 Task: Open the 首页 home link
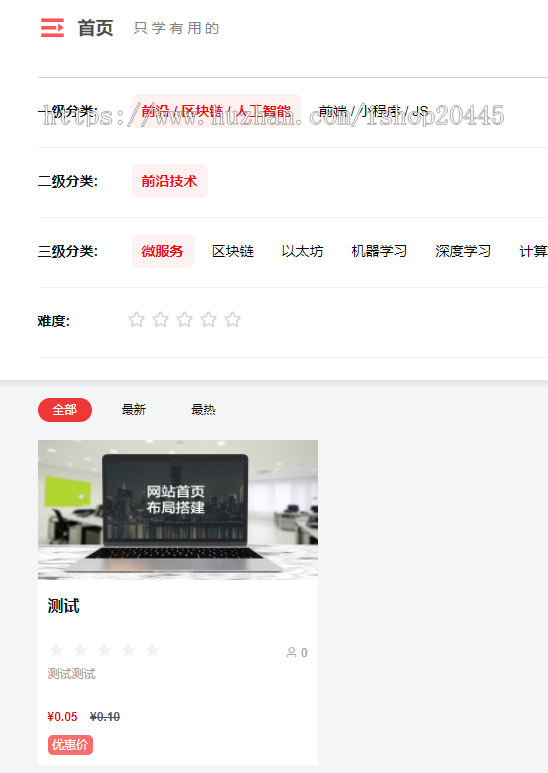(96, 28)
